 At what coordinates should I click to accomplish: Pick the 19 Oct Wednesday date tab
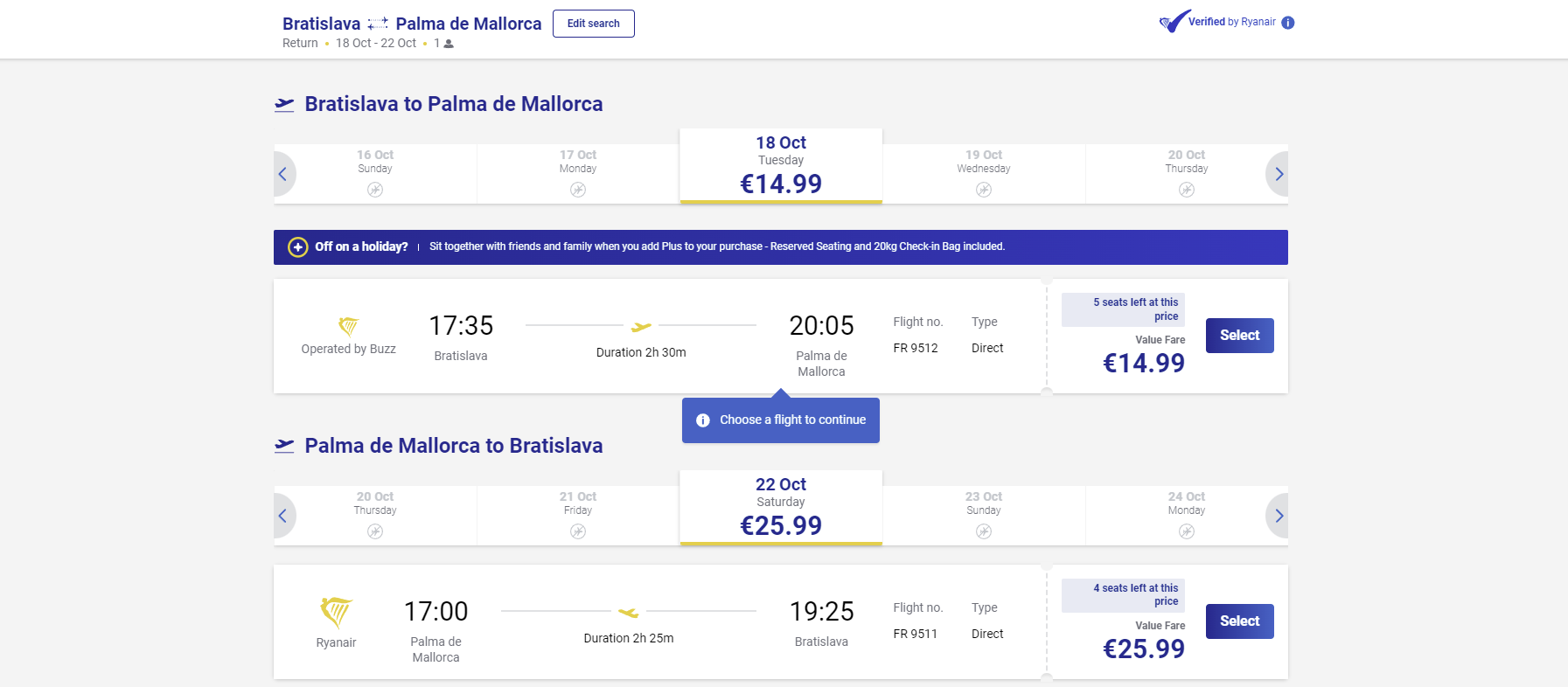(x=984, y=173)
